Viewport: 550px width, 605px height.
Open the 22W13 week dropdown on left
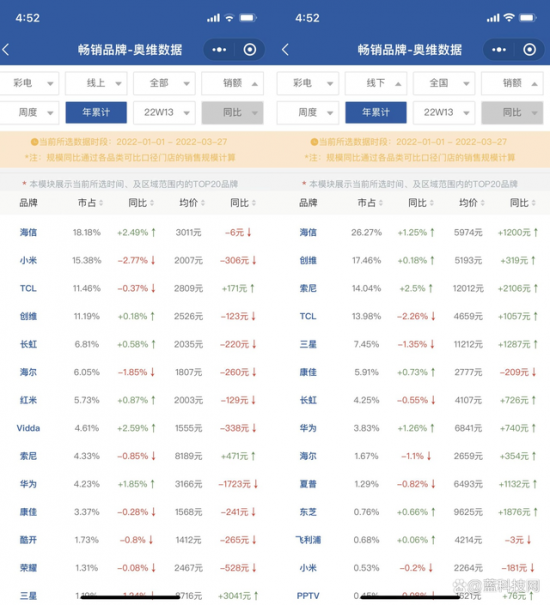coord(164,112)
